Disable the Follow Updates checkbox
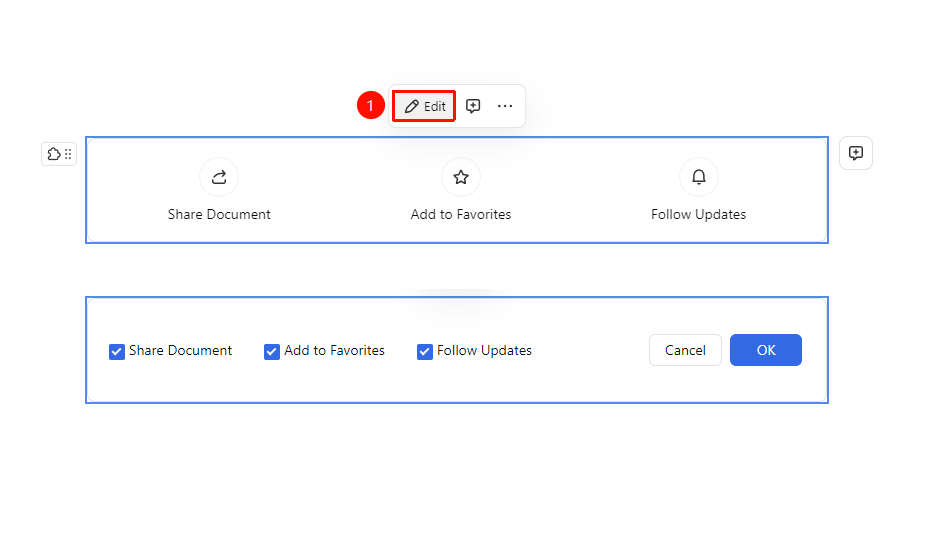 coord(425,352)
